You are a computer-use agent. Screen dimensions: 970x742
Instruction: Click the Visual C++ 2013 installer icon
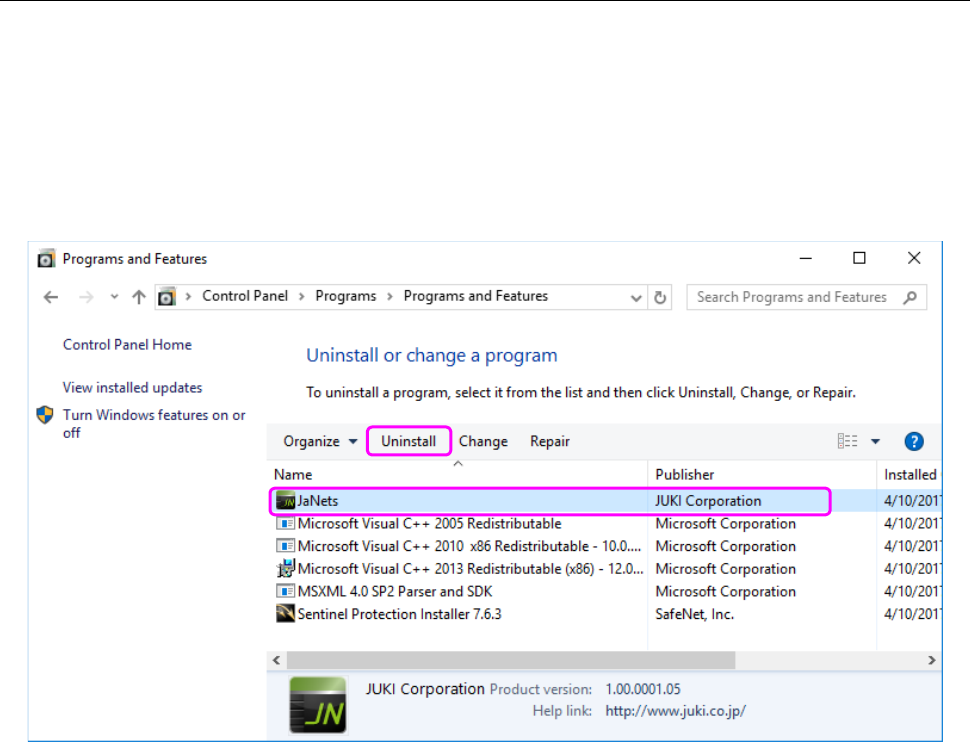pos(285,568)
